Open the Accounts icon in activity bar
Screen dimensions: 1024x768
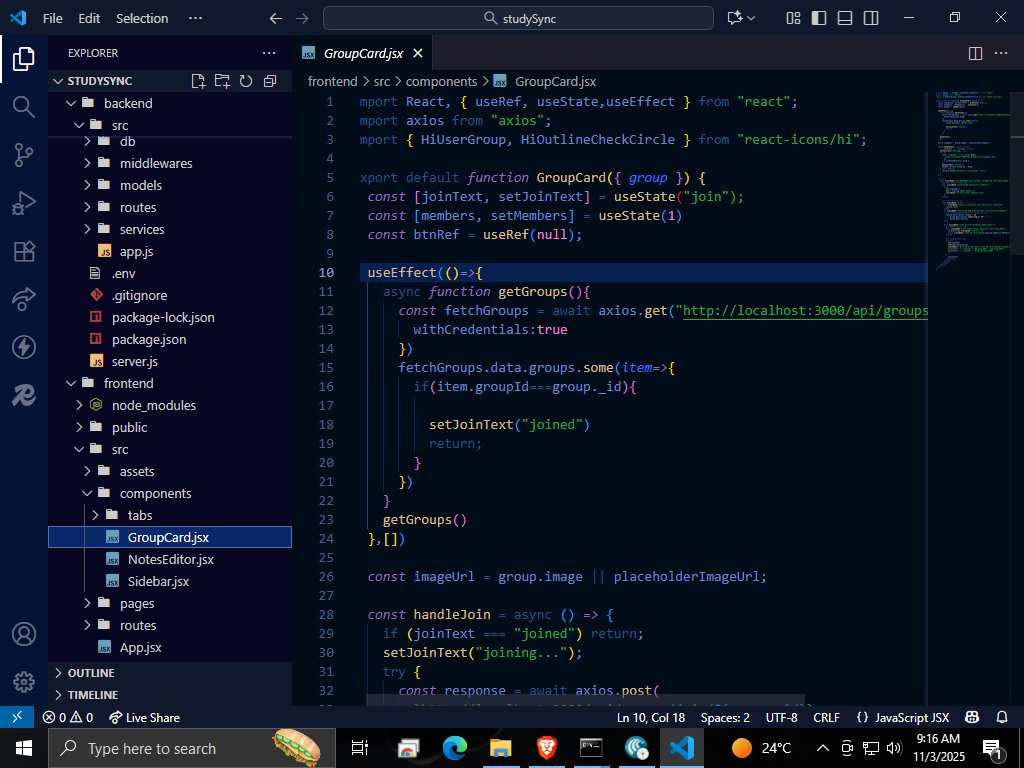[x=24, y=634]
